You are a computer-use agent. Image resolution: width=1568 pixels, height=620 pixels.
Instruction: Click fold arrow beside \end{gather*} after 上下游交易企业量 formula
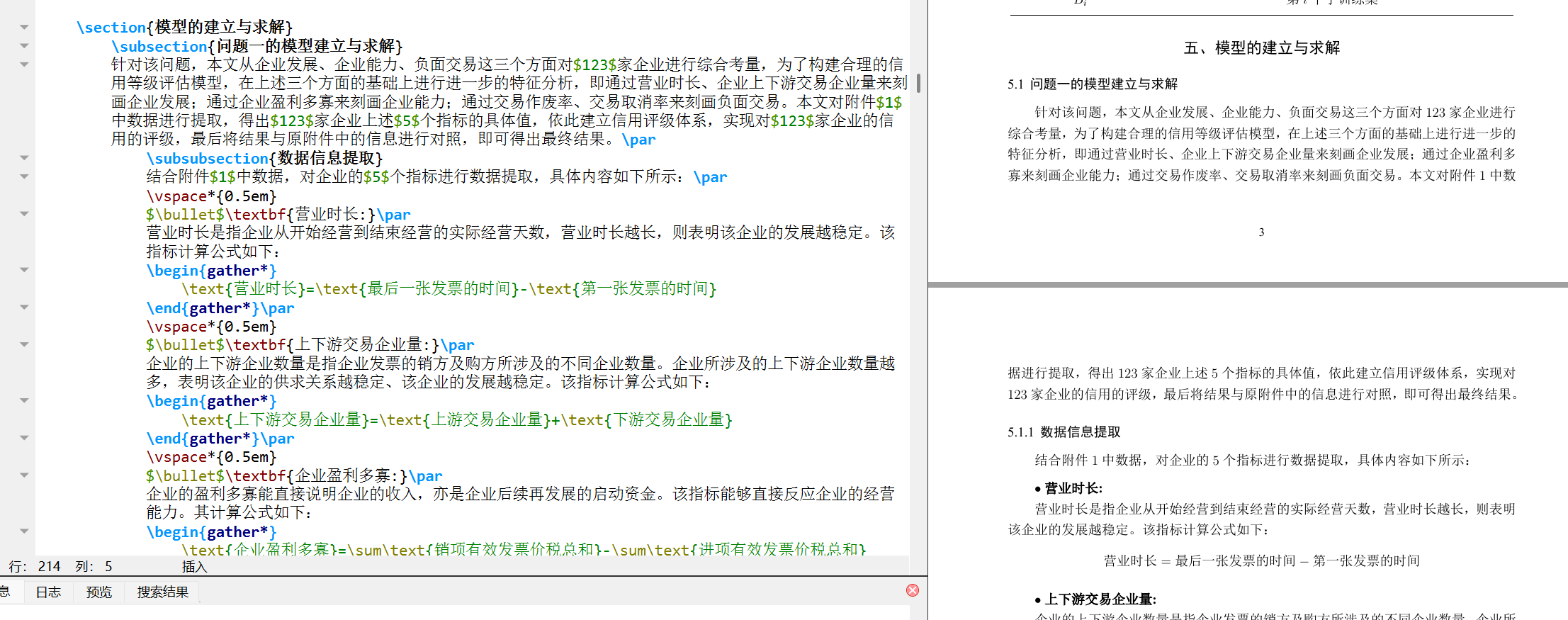[x=24, y=438]
